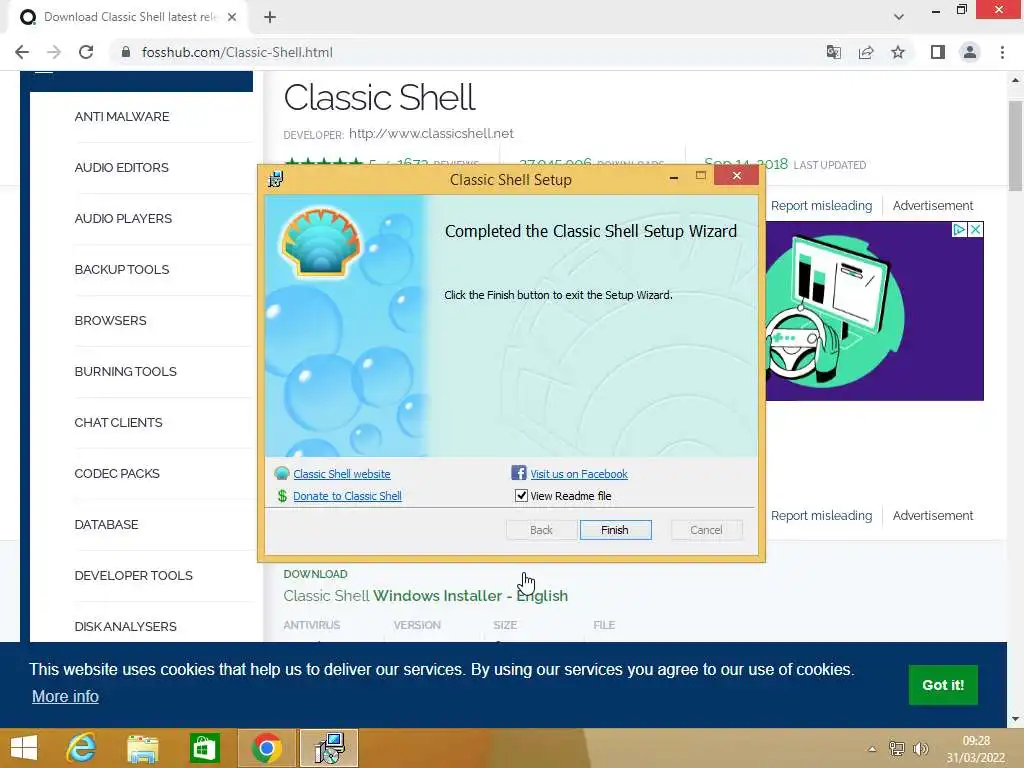The height and width of the screenshot is (768, 1024).
Task: Open Visit us on Facebook link
Action: point(579,474)
